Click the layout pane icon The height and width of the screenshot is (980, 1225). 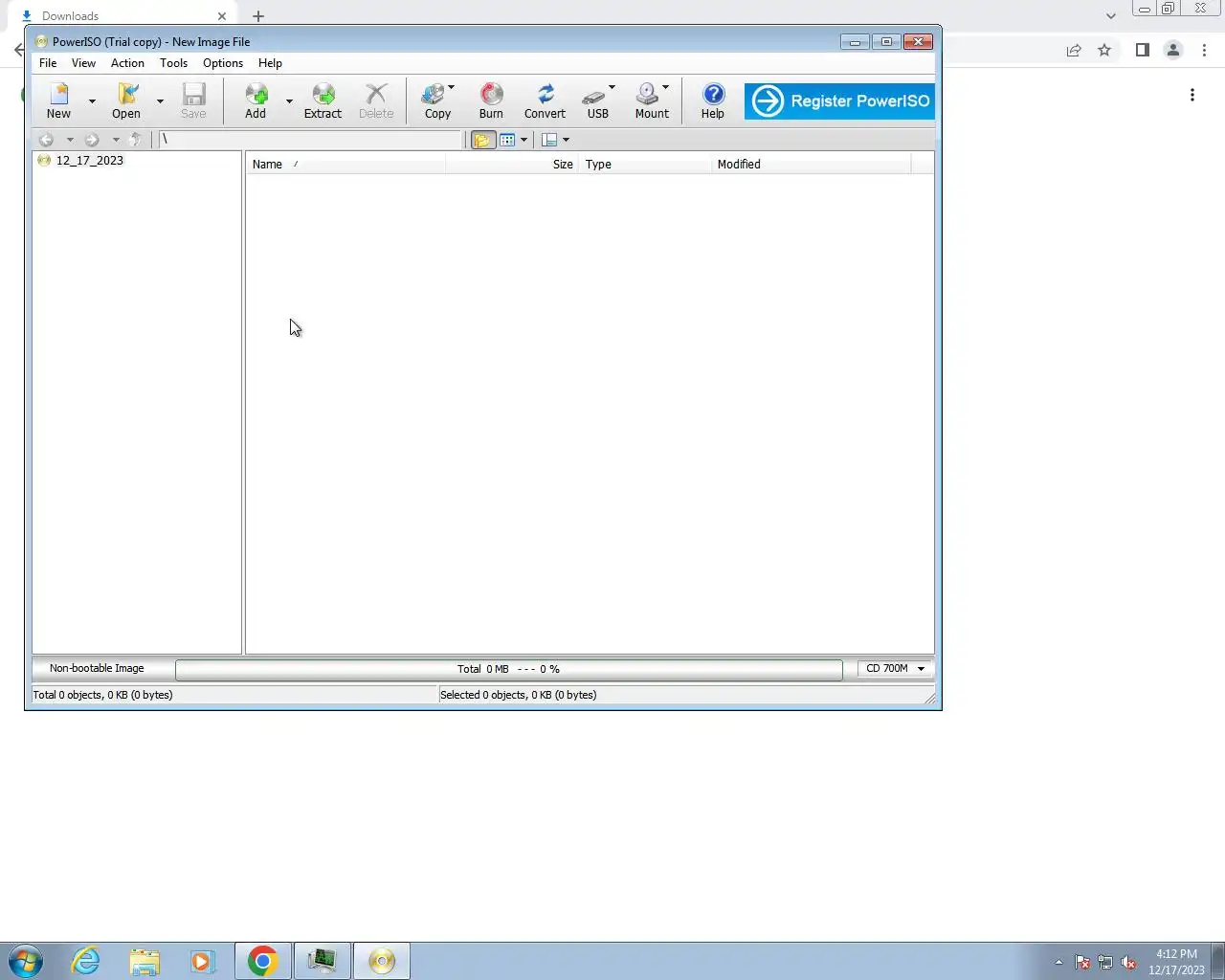(549, 140)
